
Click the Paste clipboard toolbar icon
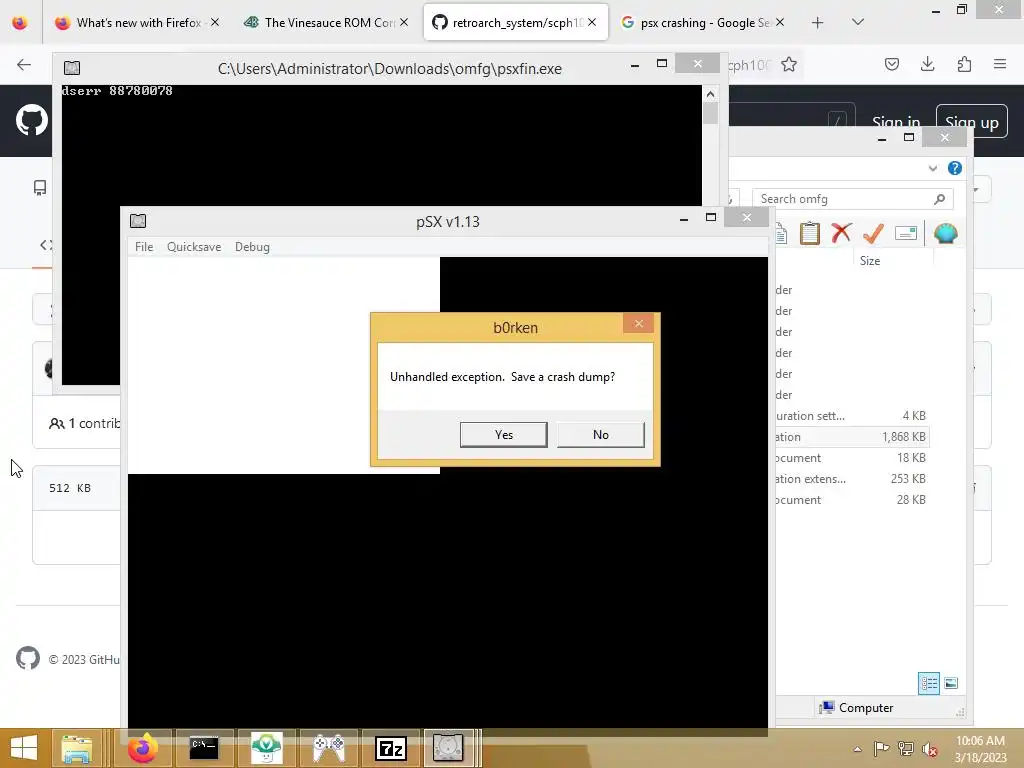[x=810, y=233]
